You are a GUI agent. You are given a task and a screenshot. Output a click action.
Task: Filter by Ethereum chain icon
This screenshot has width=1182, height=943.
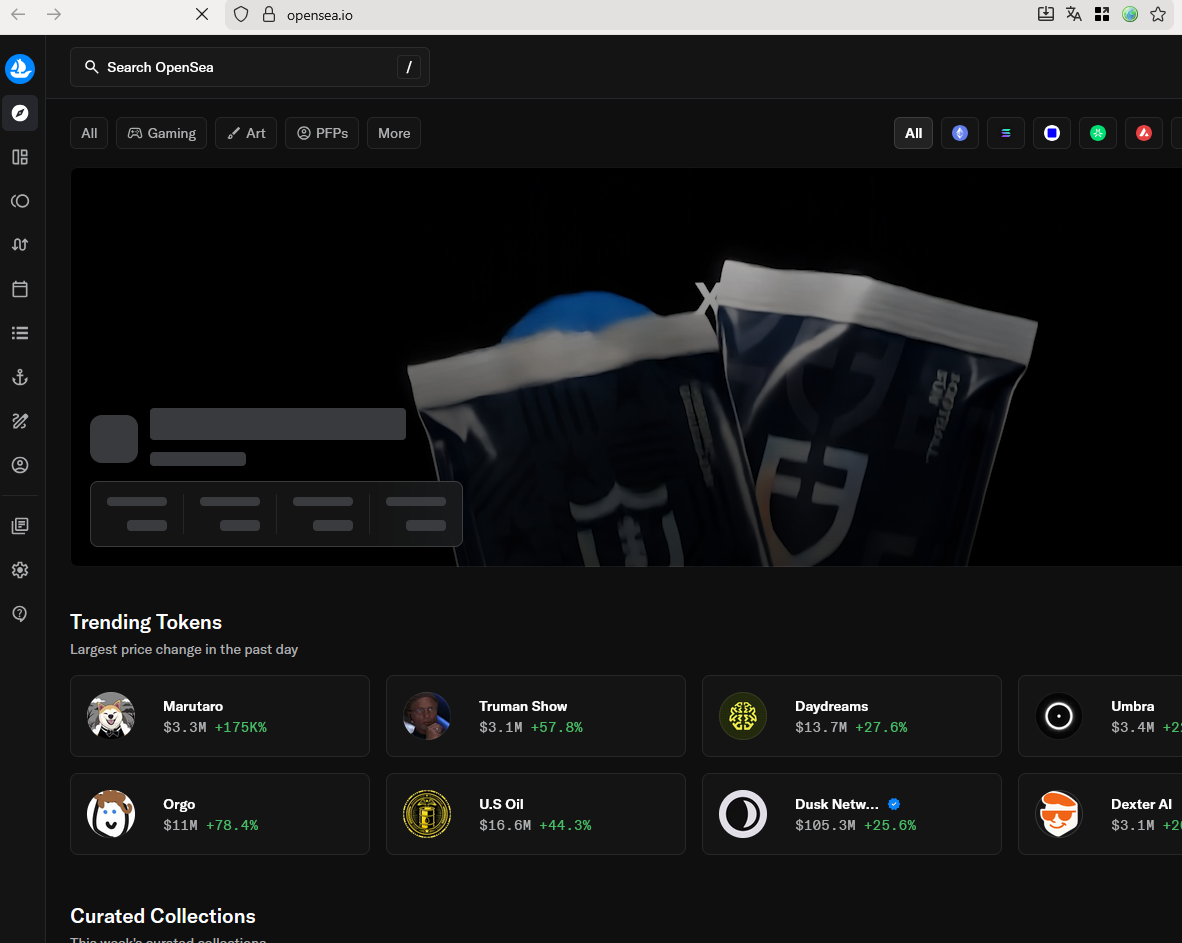click(960, 133)
